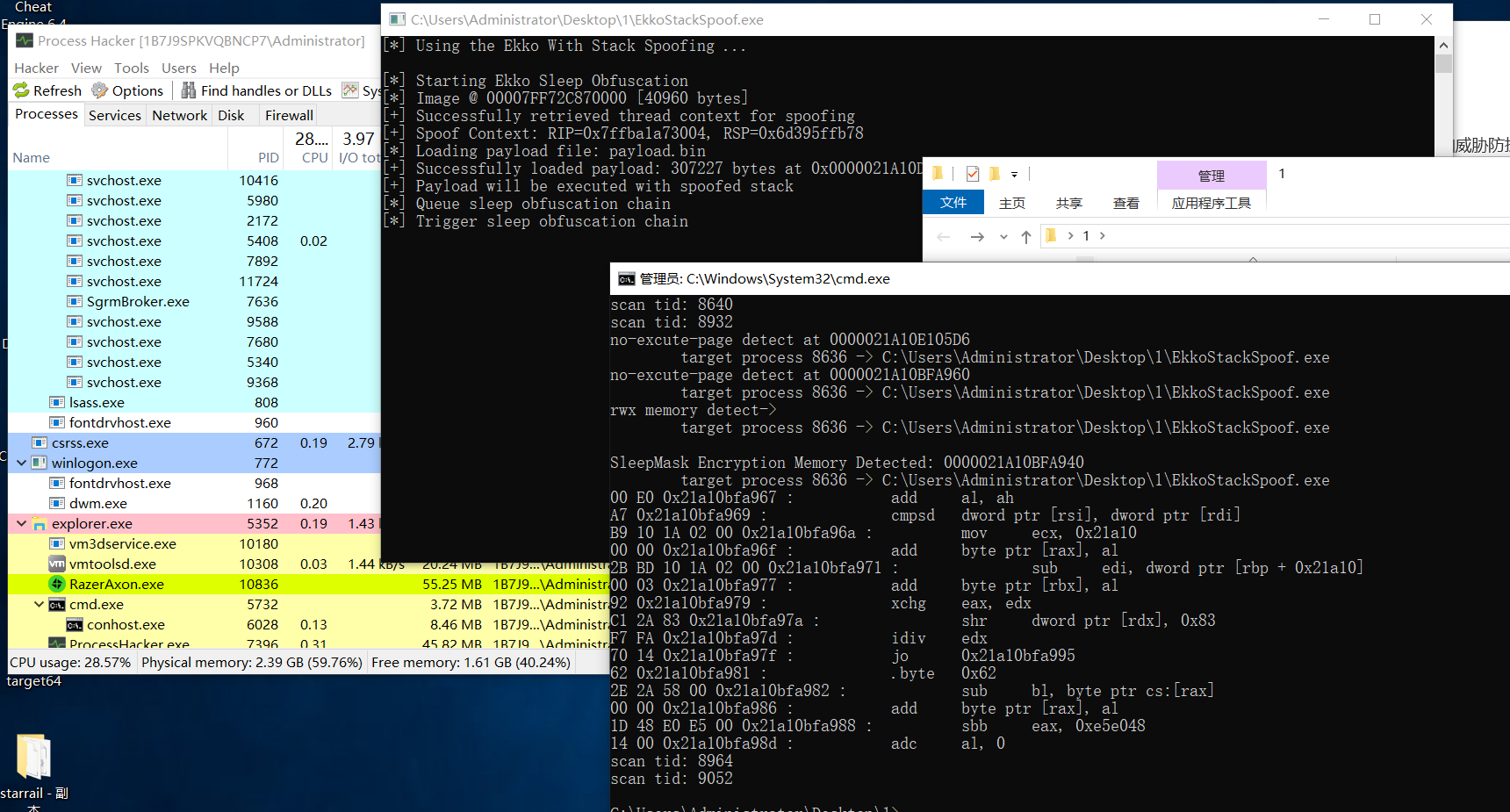Click the CPU usage status bar entry
The width and height of the screenshot is (1510, 812).
[71, 662]
